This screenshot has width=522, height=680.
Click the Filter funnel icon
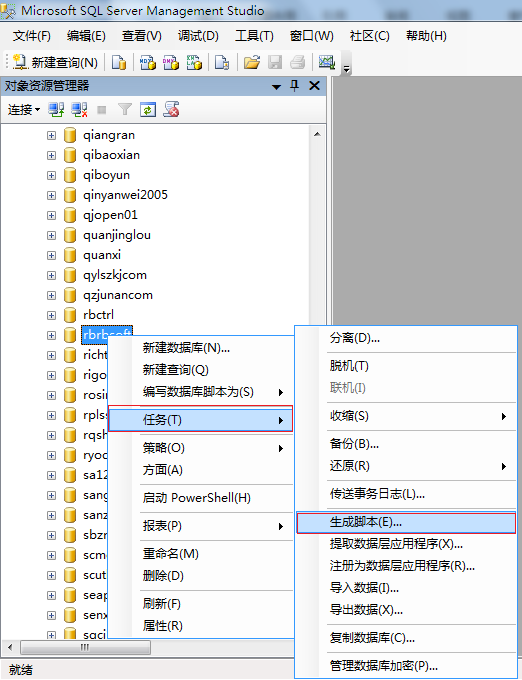coord(125,110)
